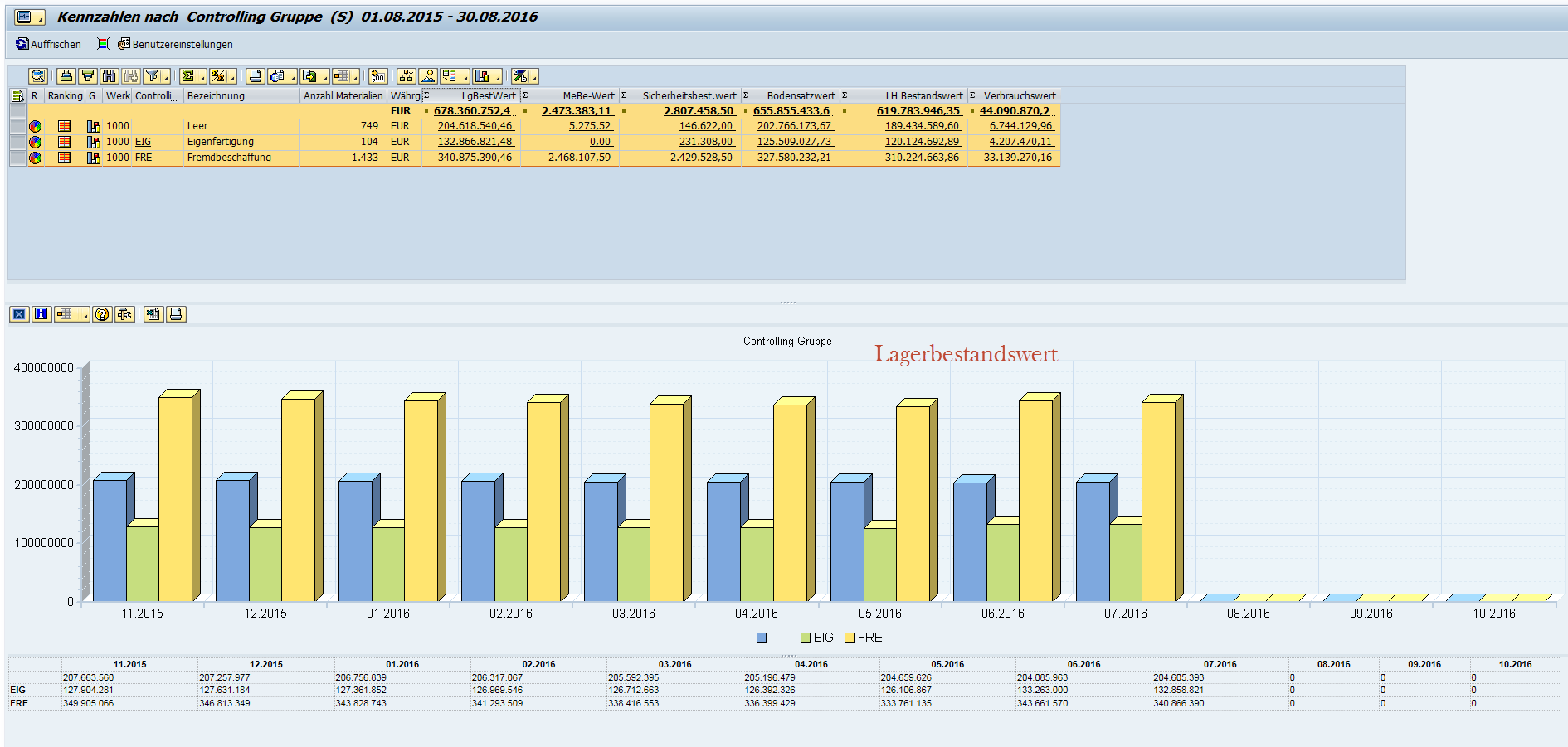Open Benutzereinstellungen user settings
The image size is (1568, 747).
click(174, 44)
